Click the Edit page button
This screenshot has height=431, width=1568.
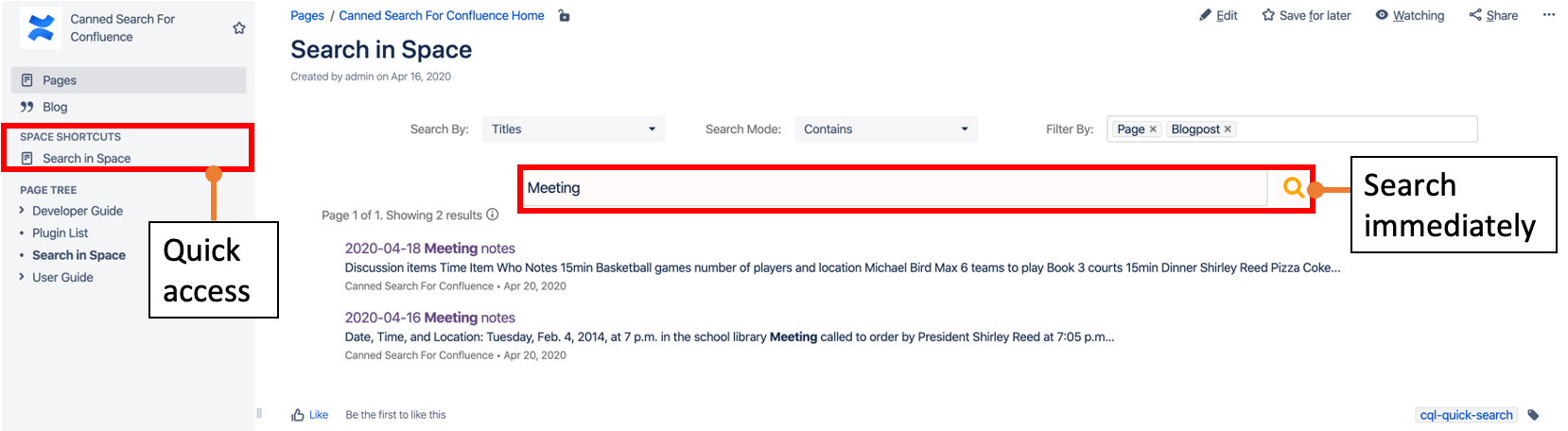pyautogui.click(x=1218, y=16)
